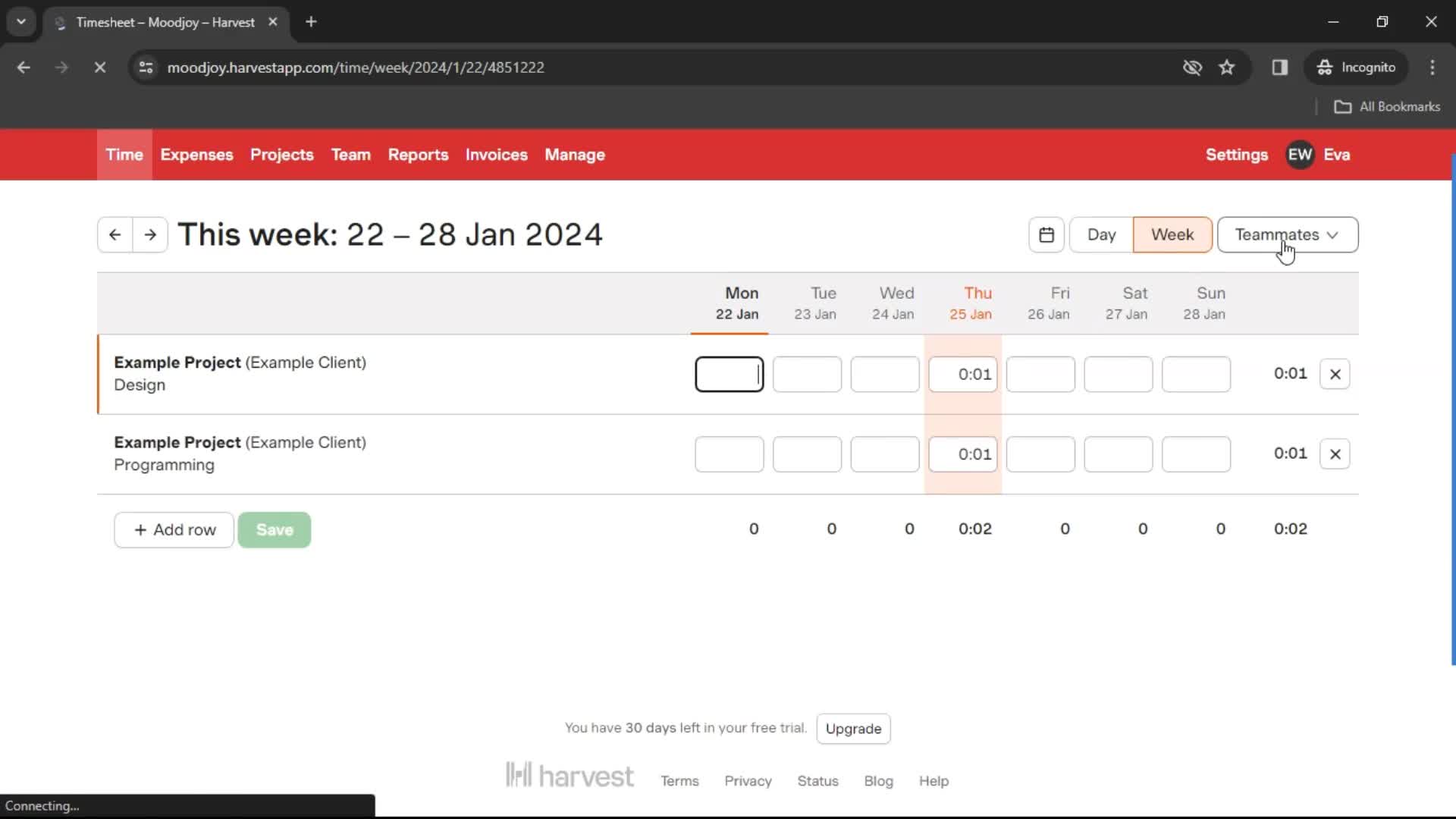Click Upgrade from free trial banner
The image size is (1456, 819).
(854, 728)
